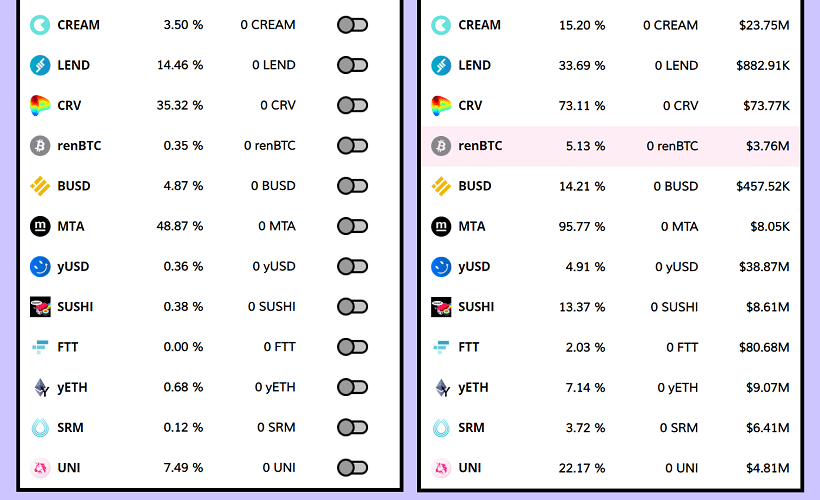Screen dimensions: 820x500
Task: Click the MTA icon in supply list
Action: (40, 226)
